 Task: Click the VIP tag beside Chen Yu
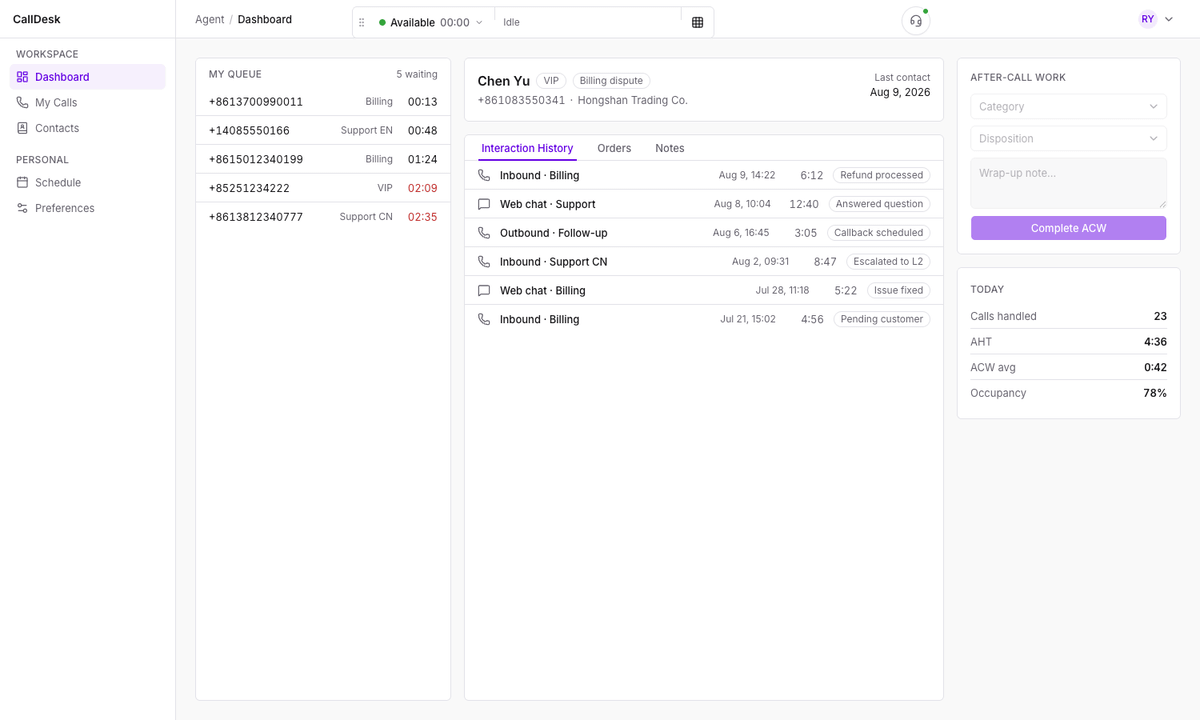pos(551,81)
